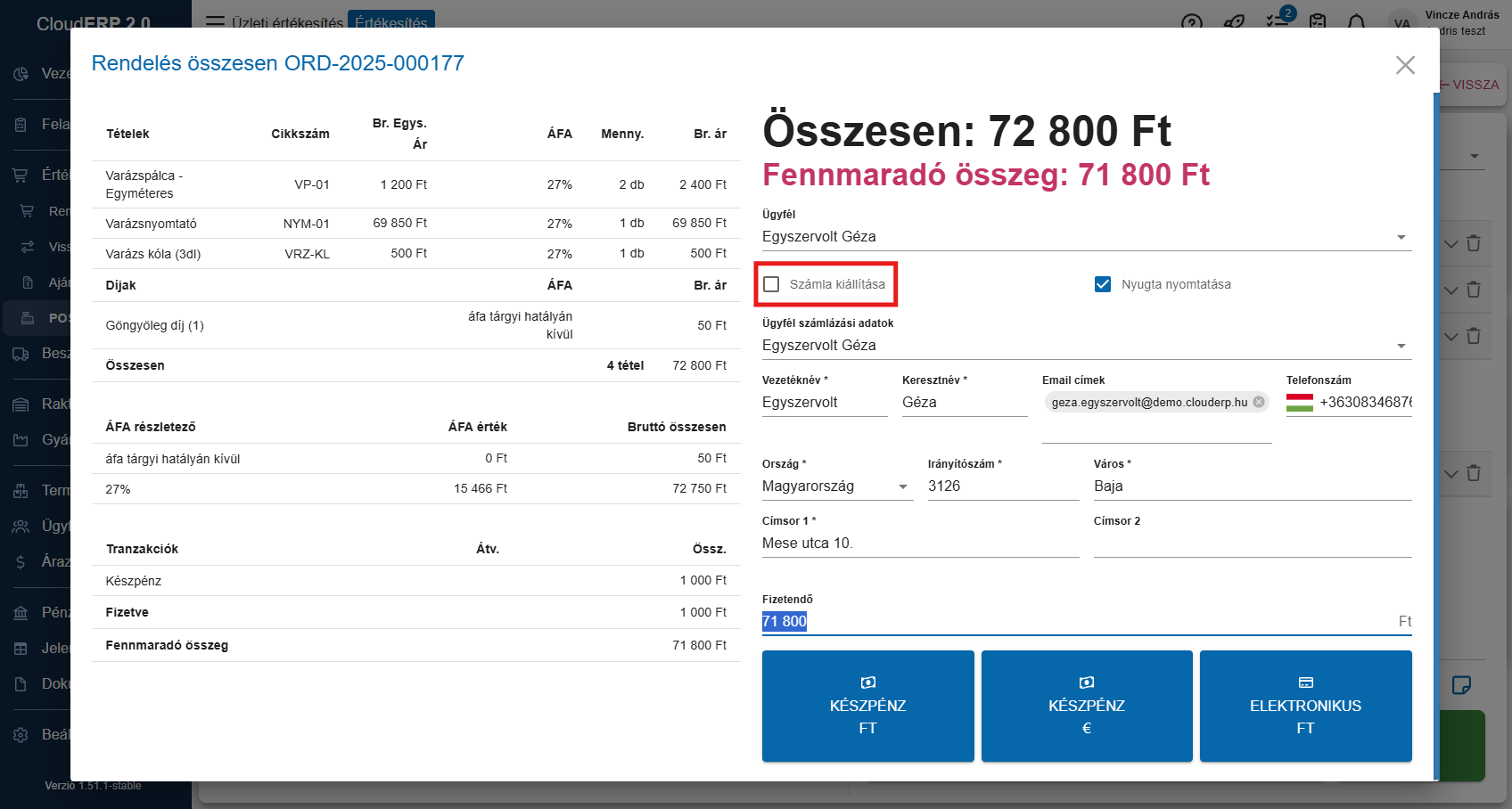
Task: Pay with KÉSZPÉNZ FT button
Action: [x=867, y=706]
